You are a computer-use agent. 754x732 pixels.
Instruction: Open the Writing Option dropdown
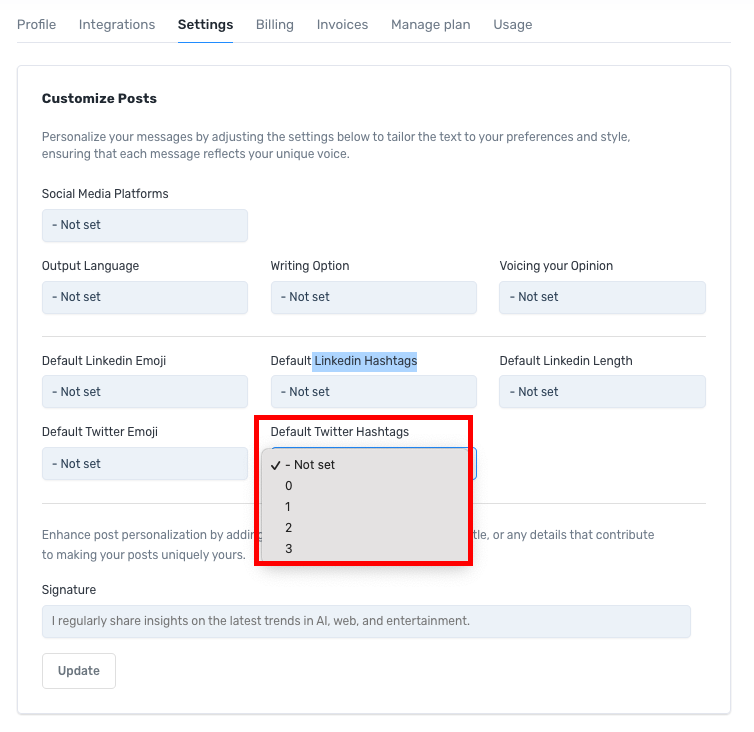(373, 297)
